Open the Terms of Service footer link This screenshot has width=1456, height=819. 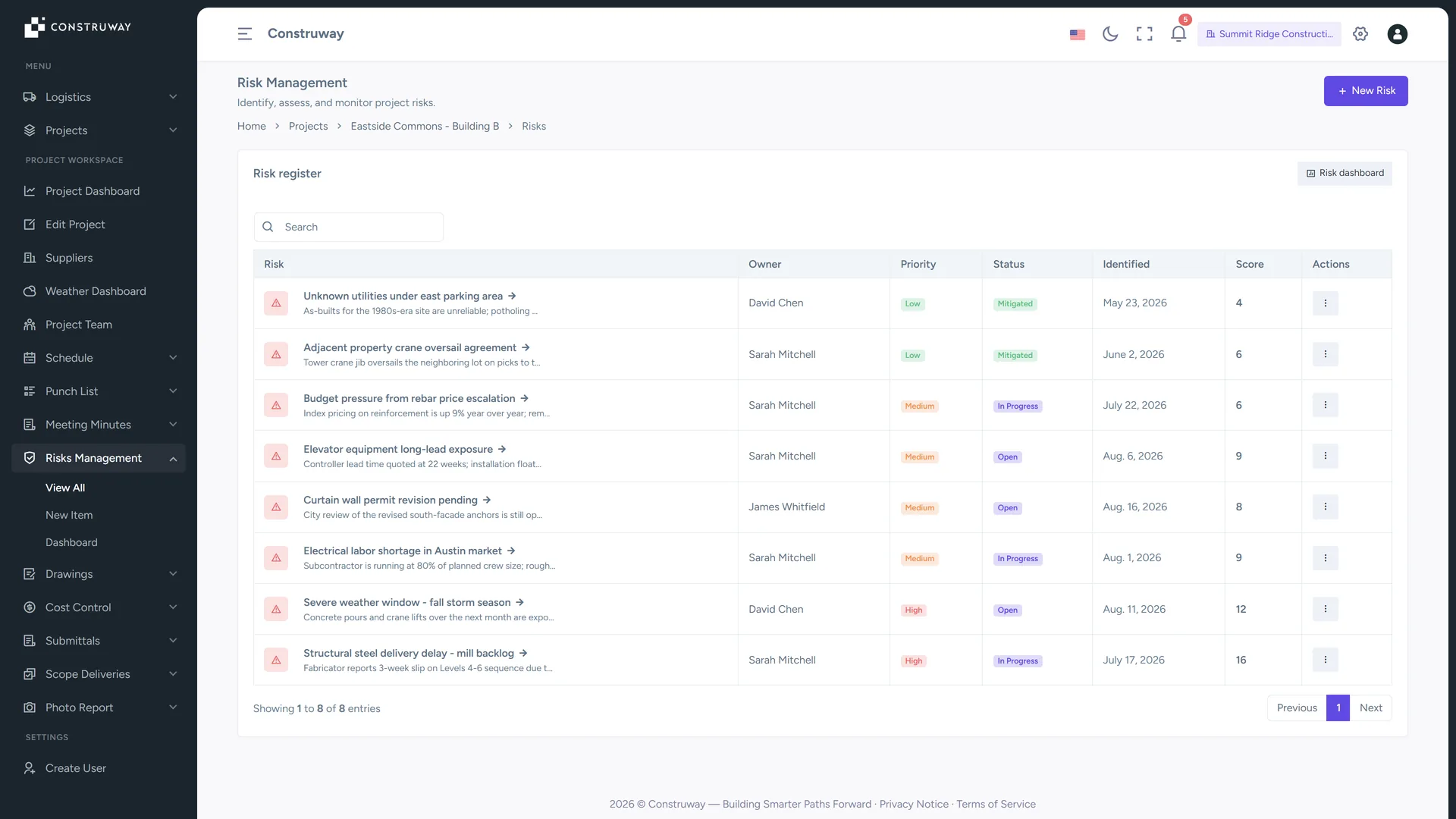(996, 805)
